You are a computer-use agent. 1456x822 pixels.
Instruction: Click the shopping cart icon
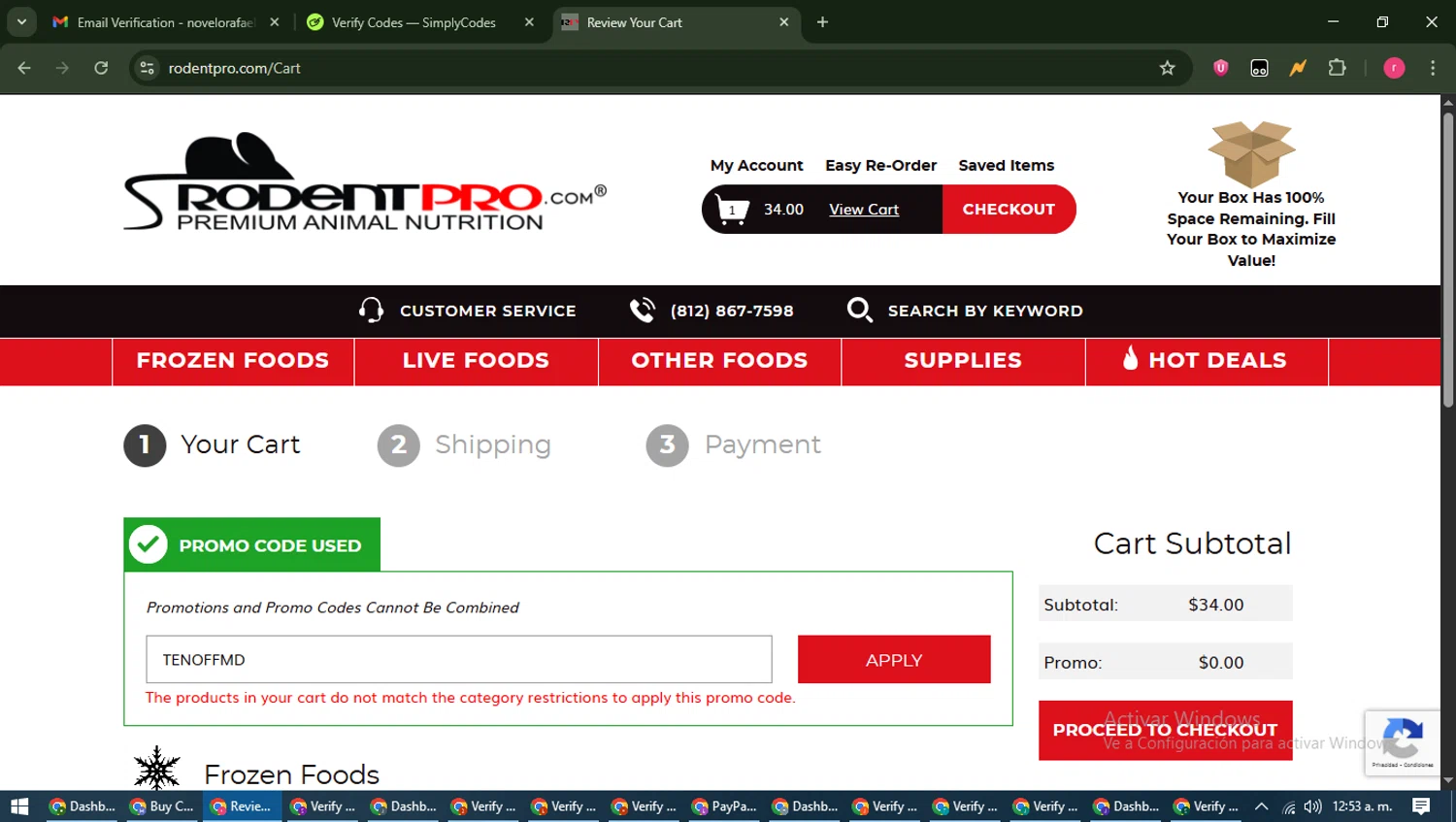click(x=732, y=209)
